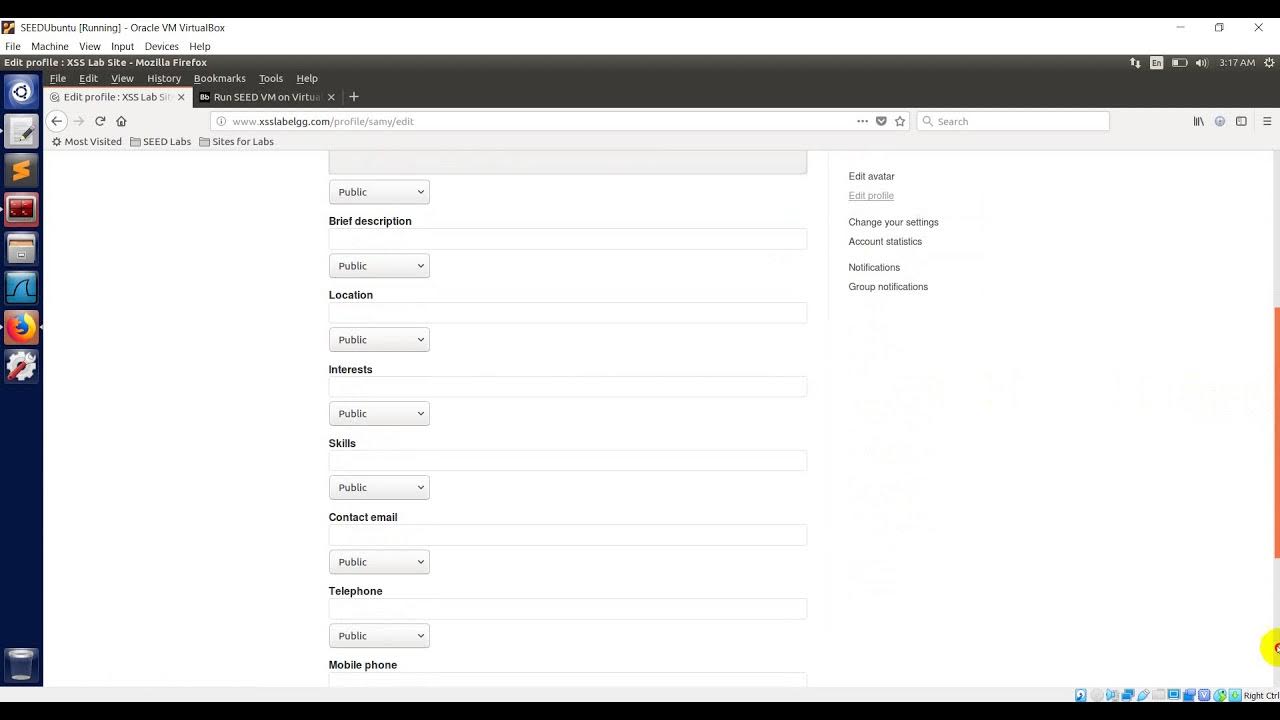Open Group notifications link
The width and height of the screenshot is (1280, 720).
pos(888,287)
